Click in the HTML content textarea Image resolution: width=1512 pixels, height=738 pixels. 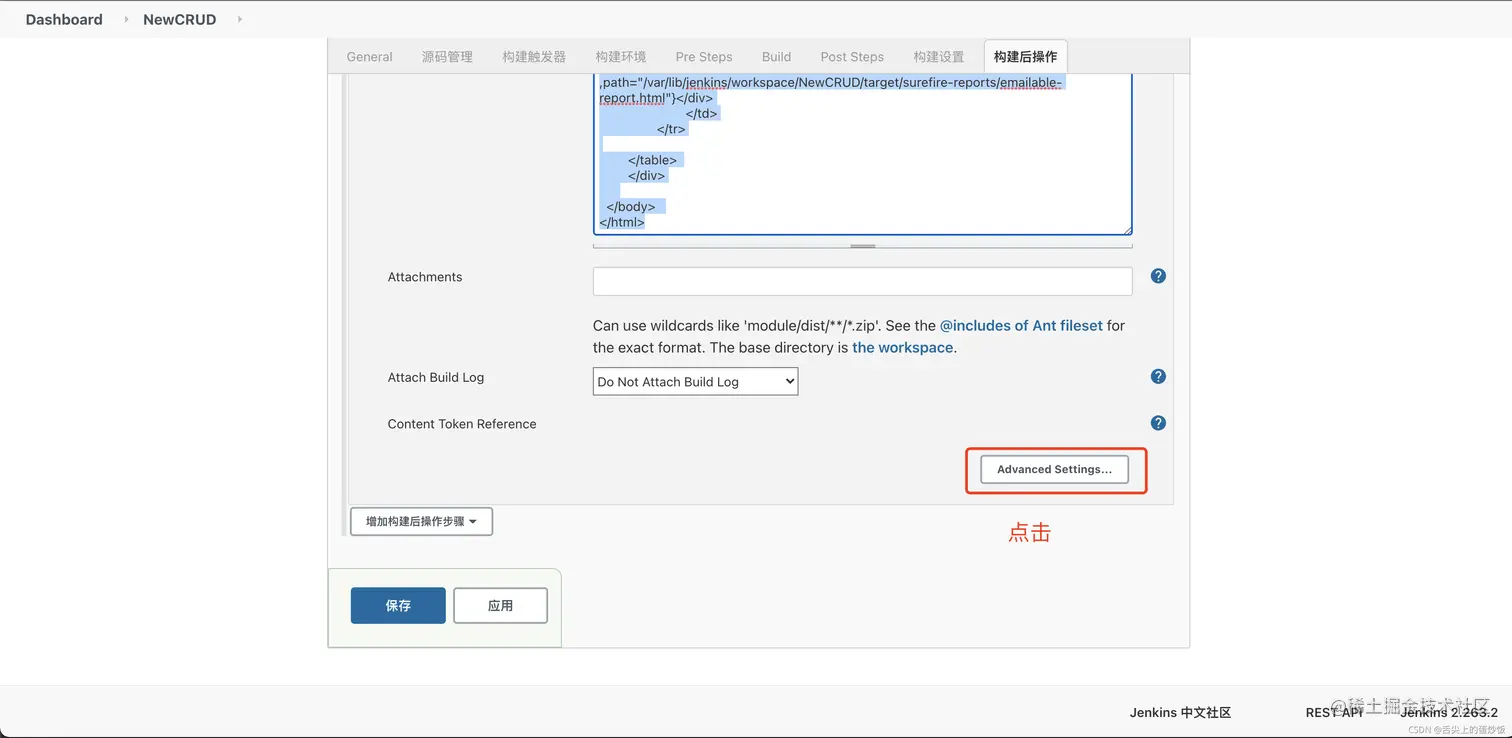862,153
